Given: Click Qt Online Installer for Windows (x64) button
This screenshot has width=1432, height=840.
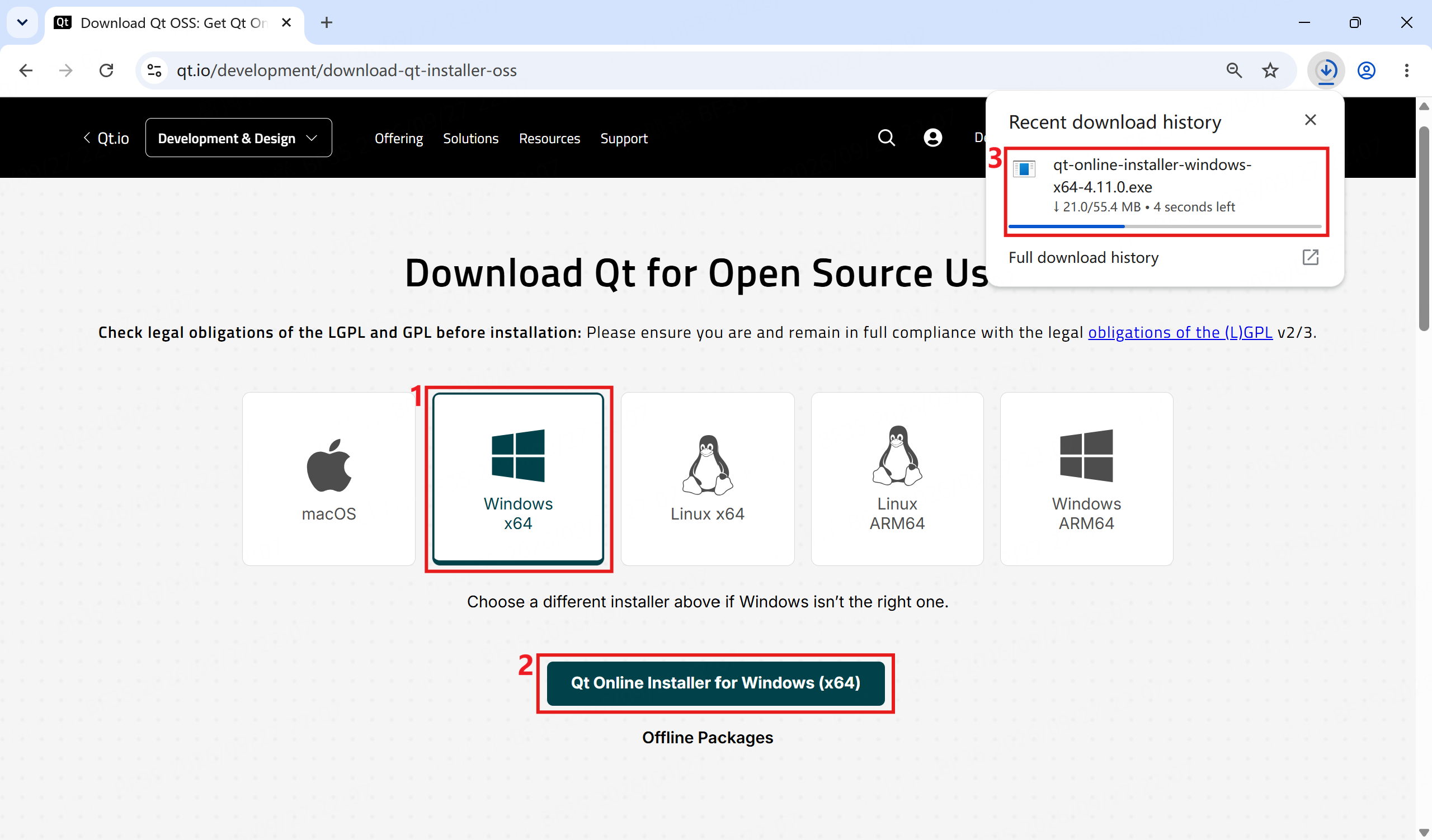Looking at the screenshot, I should coord(715,683).
